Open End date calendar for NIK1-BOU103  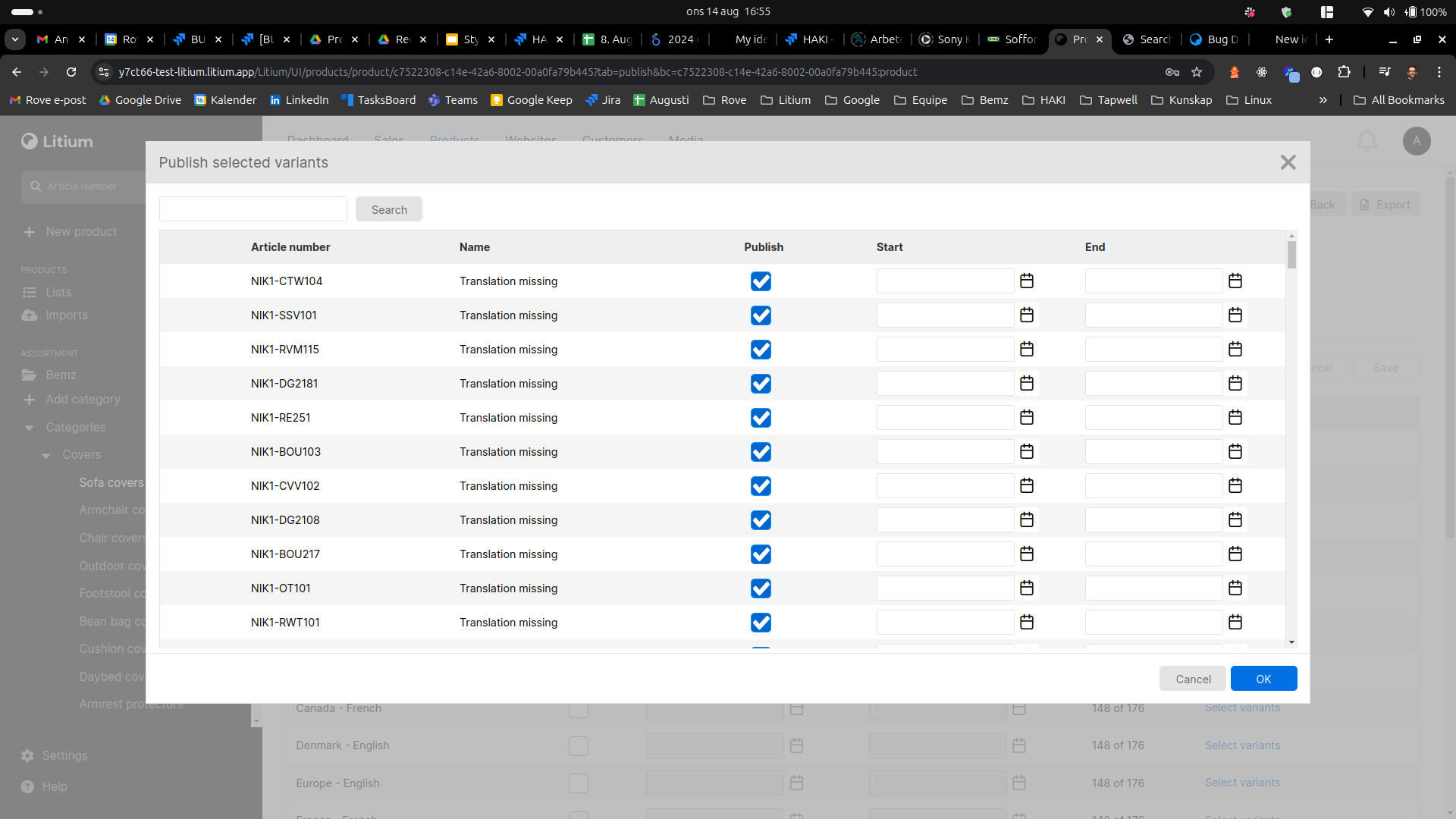tap(1235, 452)
